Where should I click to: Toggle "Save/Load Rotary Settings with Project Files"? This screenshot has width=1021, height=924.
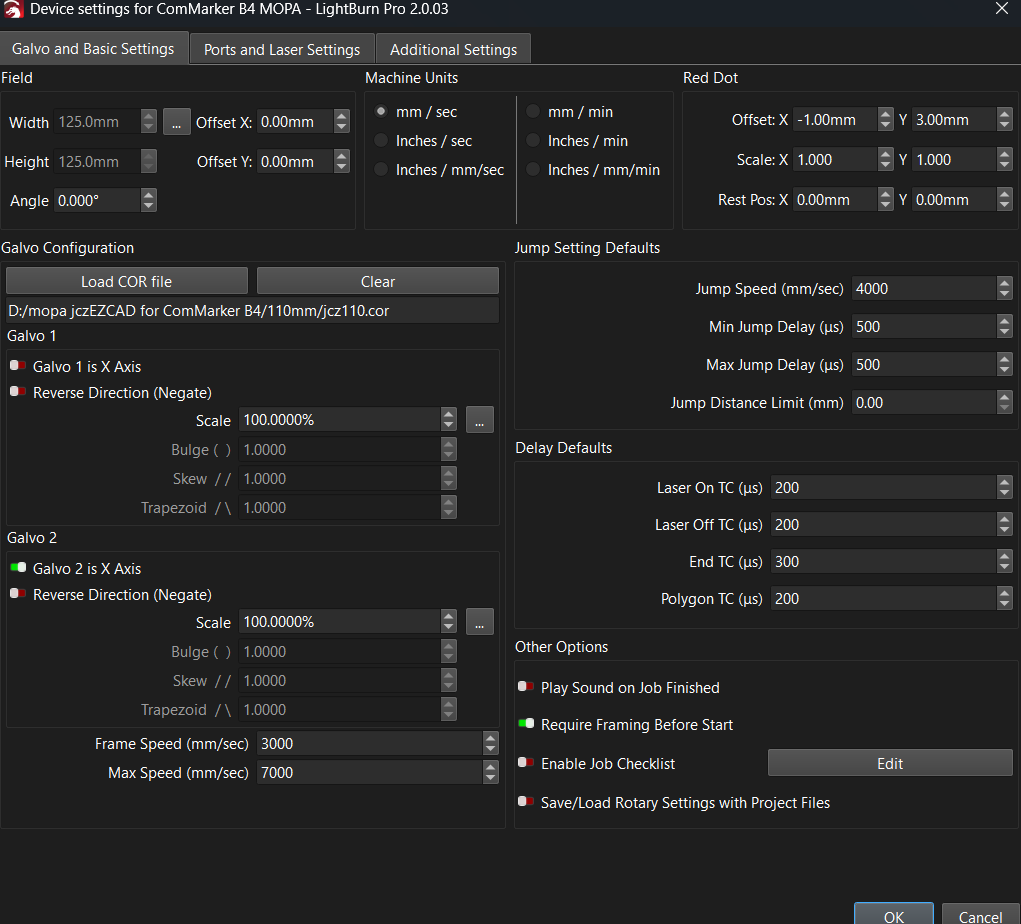tap(526, 802)
